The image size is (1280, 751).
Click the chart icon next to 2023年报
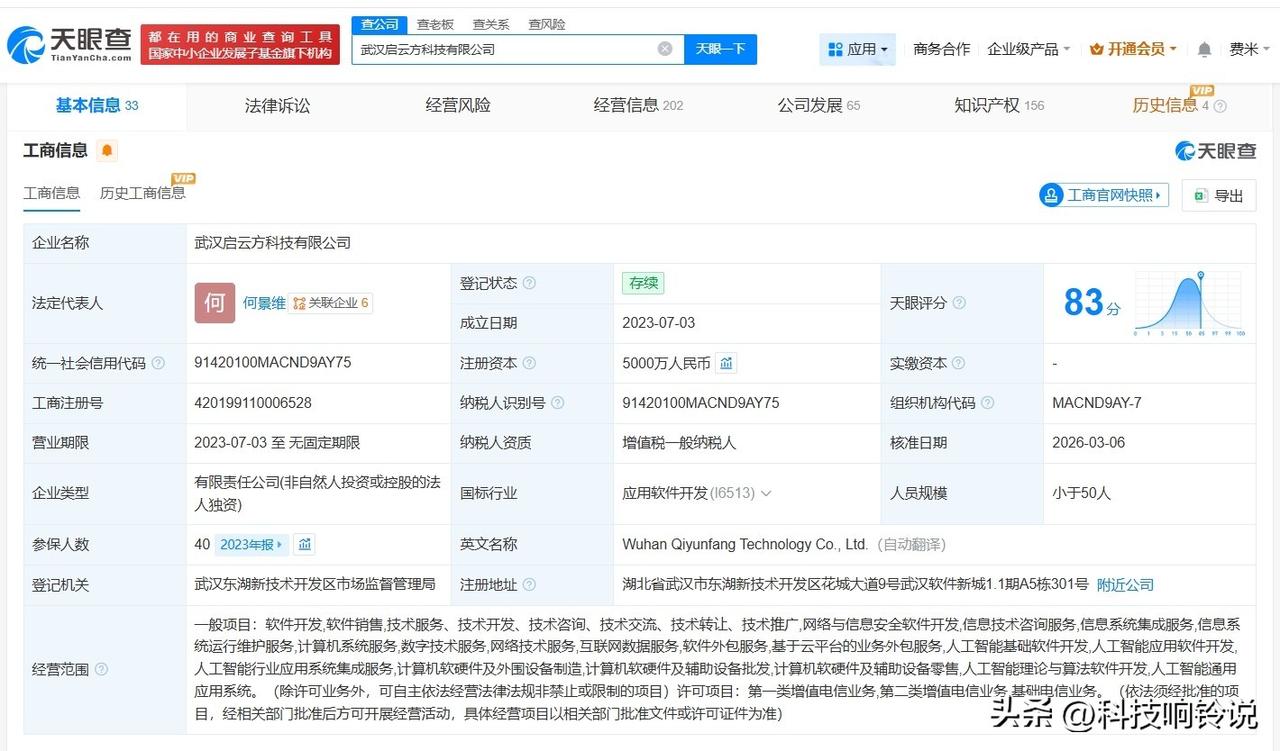click(x=305, y=545)
